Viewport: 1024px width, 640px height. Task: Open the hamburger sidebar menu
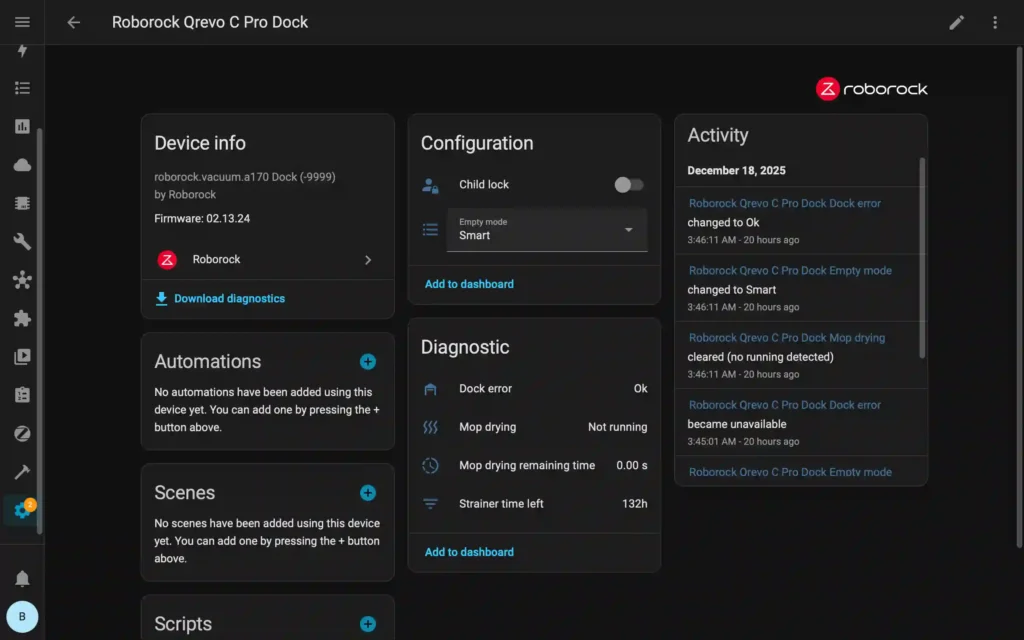click(x=22, y=22)
